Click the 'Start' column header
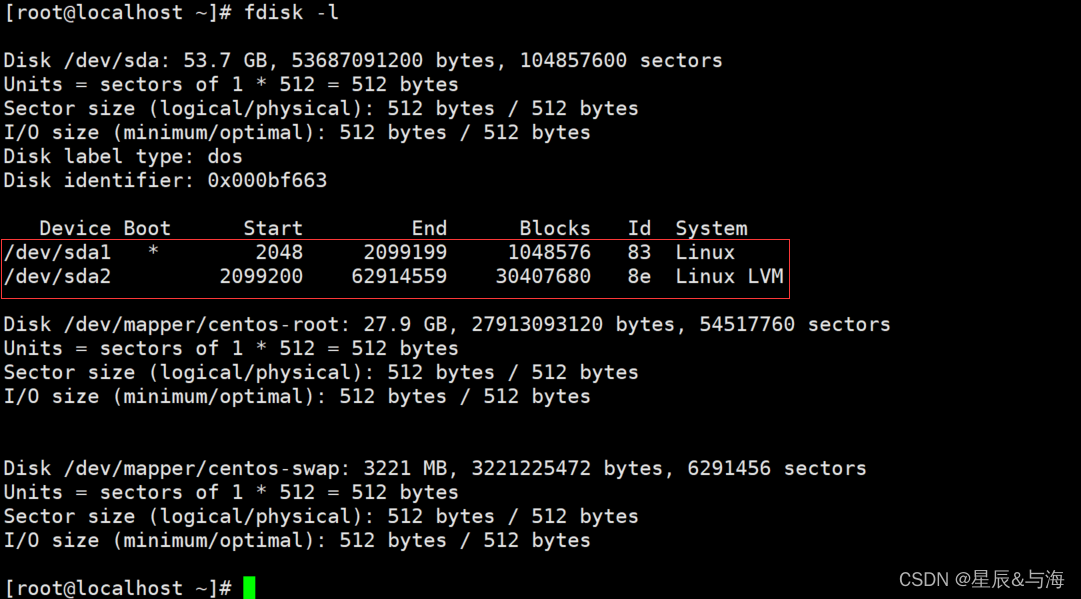 [273, 228]
